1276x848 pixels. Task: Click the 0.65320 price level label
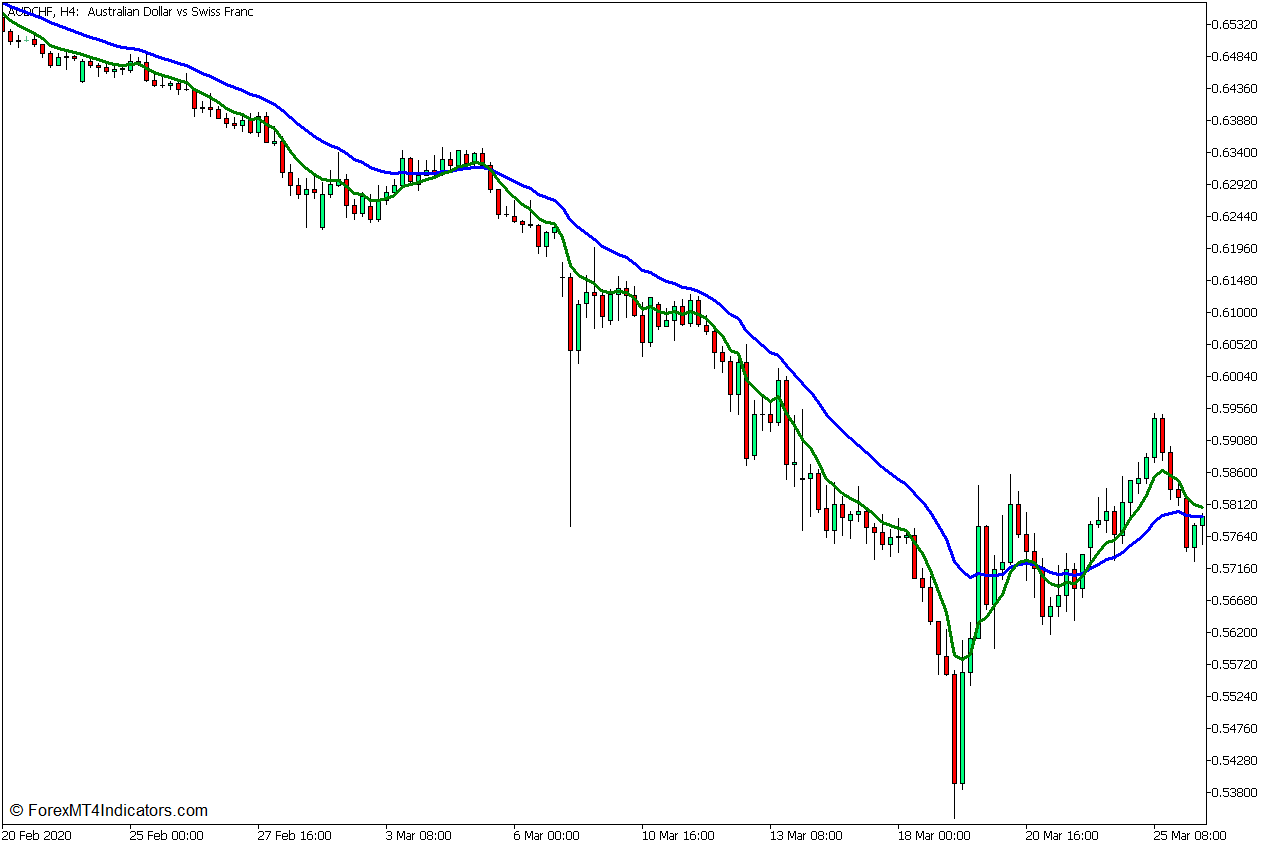1233,24
